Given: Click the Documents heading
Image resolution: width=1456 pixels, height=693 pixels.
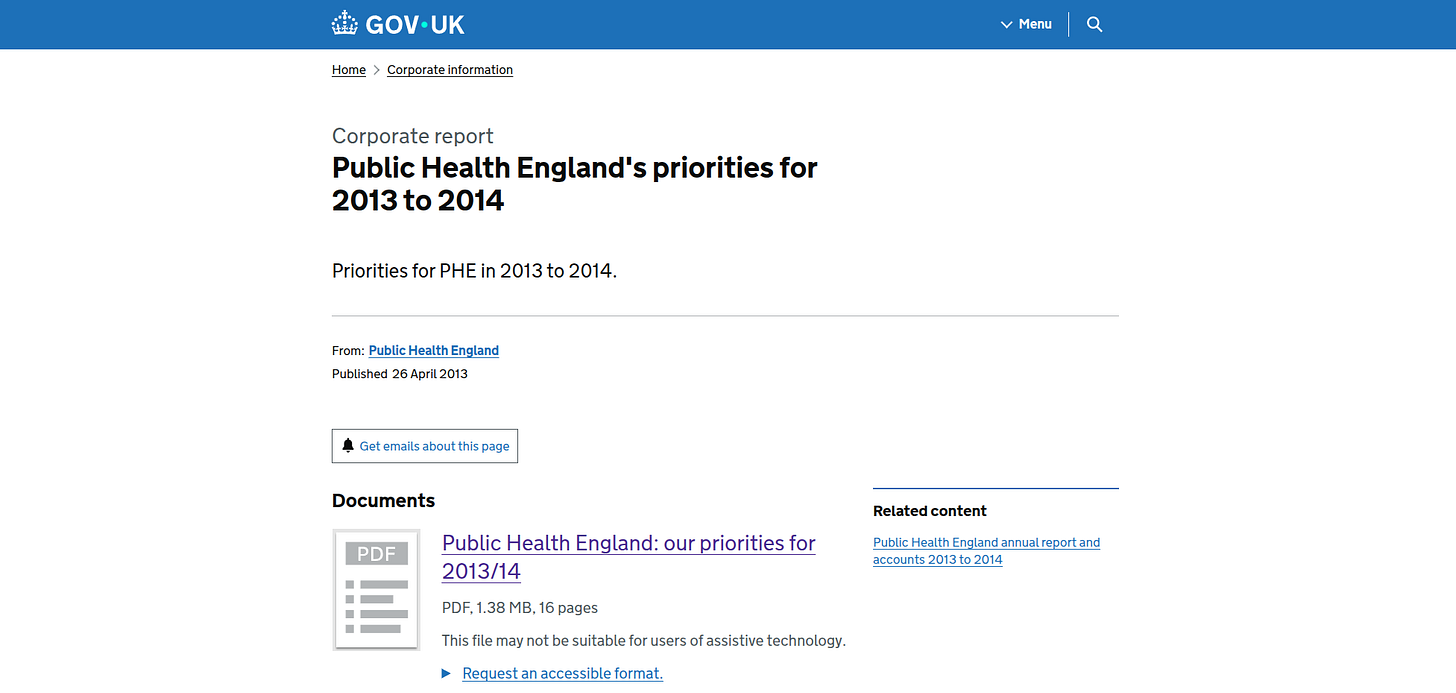Looking at the screenshot, I should tap(383, 501).
